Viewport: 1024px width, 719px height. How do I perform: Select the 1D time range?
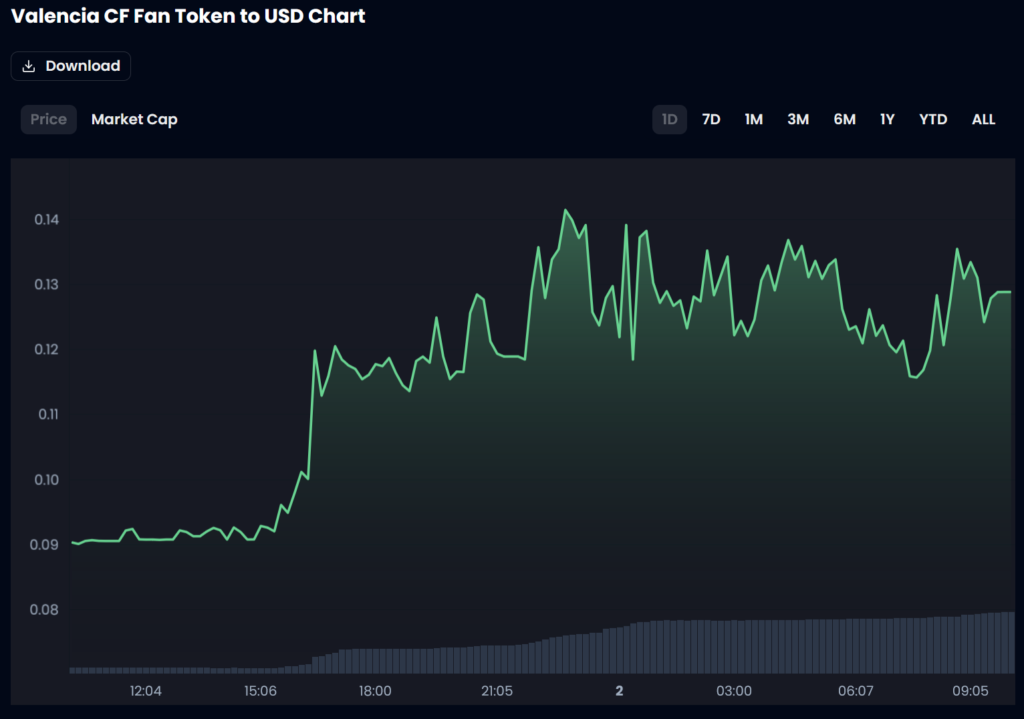pos(669,119)
